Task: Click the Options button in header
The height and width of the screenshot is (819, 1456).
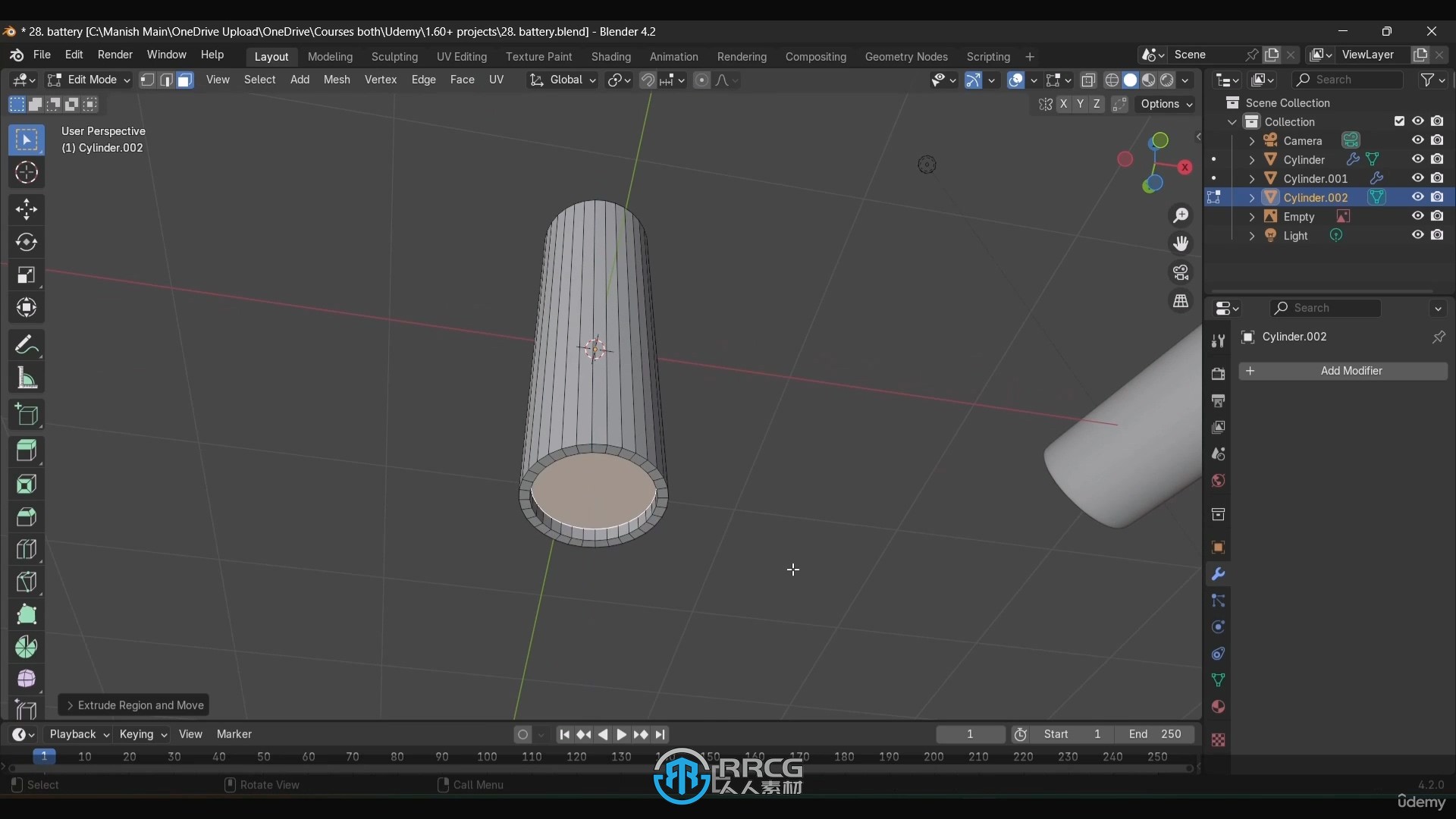Action: click(1163, 103)
